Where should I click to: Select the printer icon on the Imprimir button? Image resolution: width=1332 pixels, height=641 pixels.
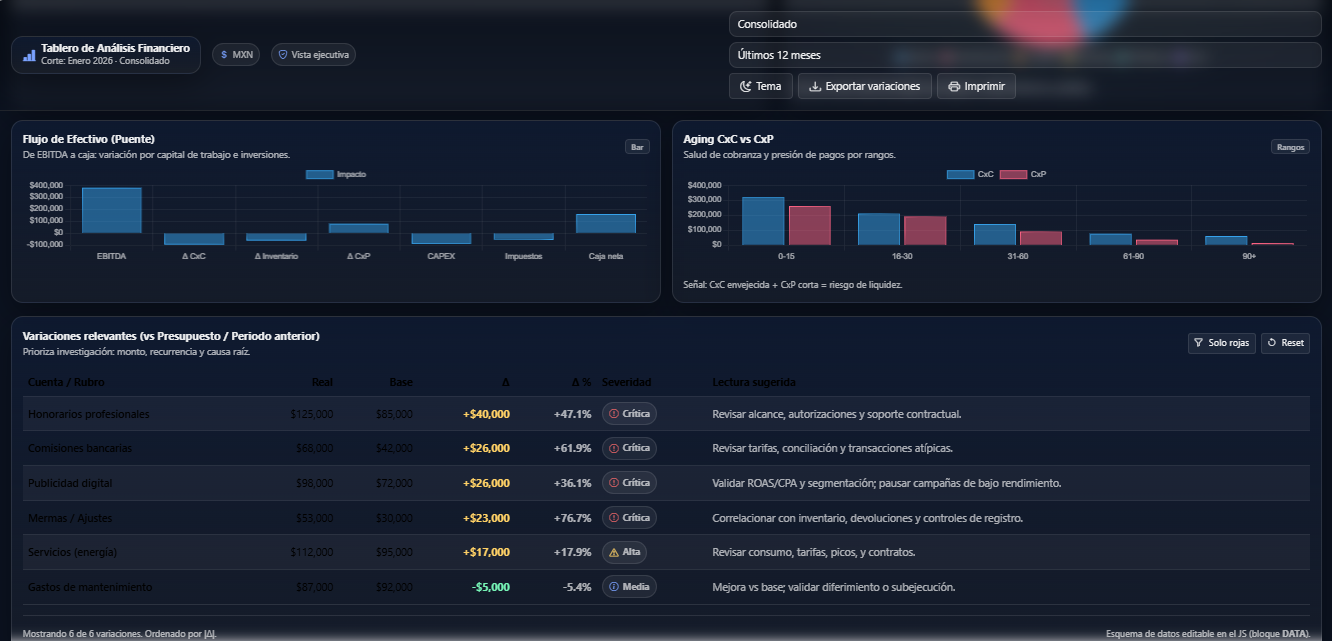click(954, 86)
